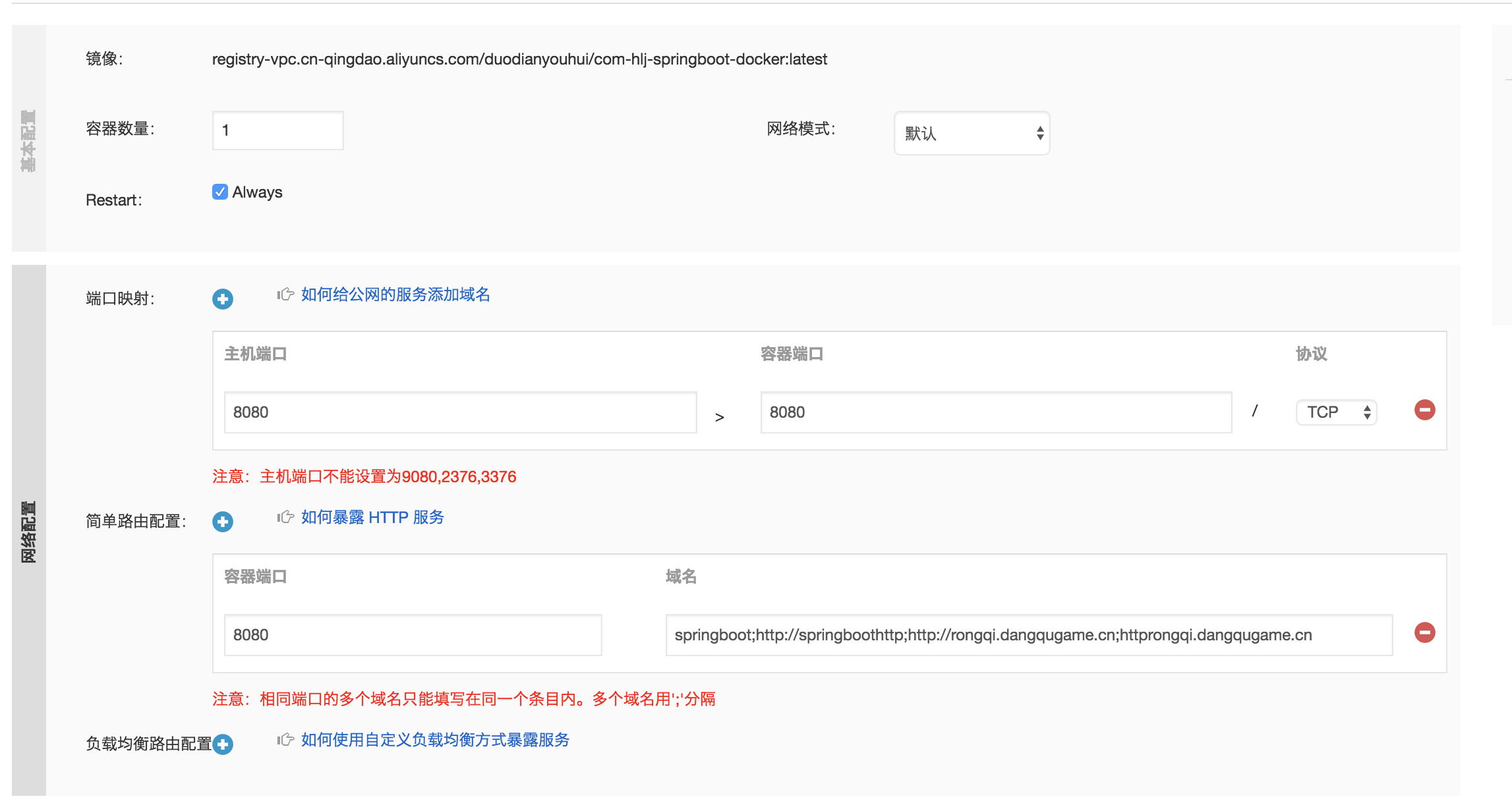This screenshot has width=1512, height=809.
Task: Click hand icon before 如何暴露 HTTP 服务
Action: pyautogui.click(x=285, y=517)
